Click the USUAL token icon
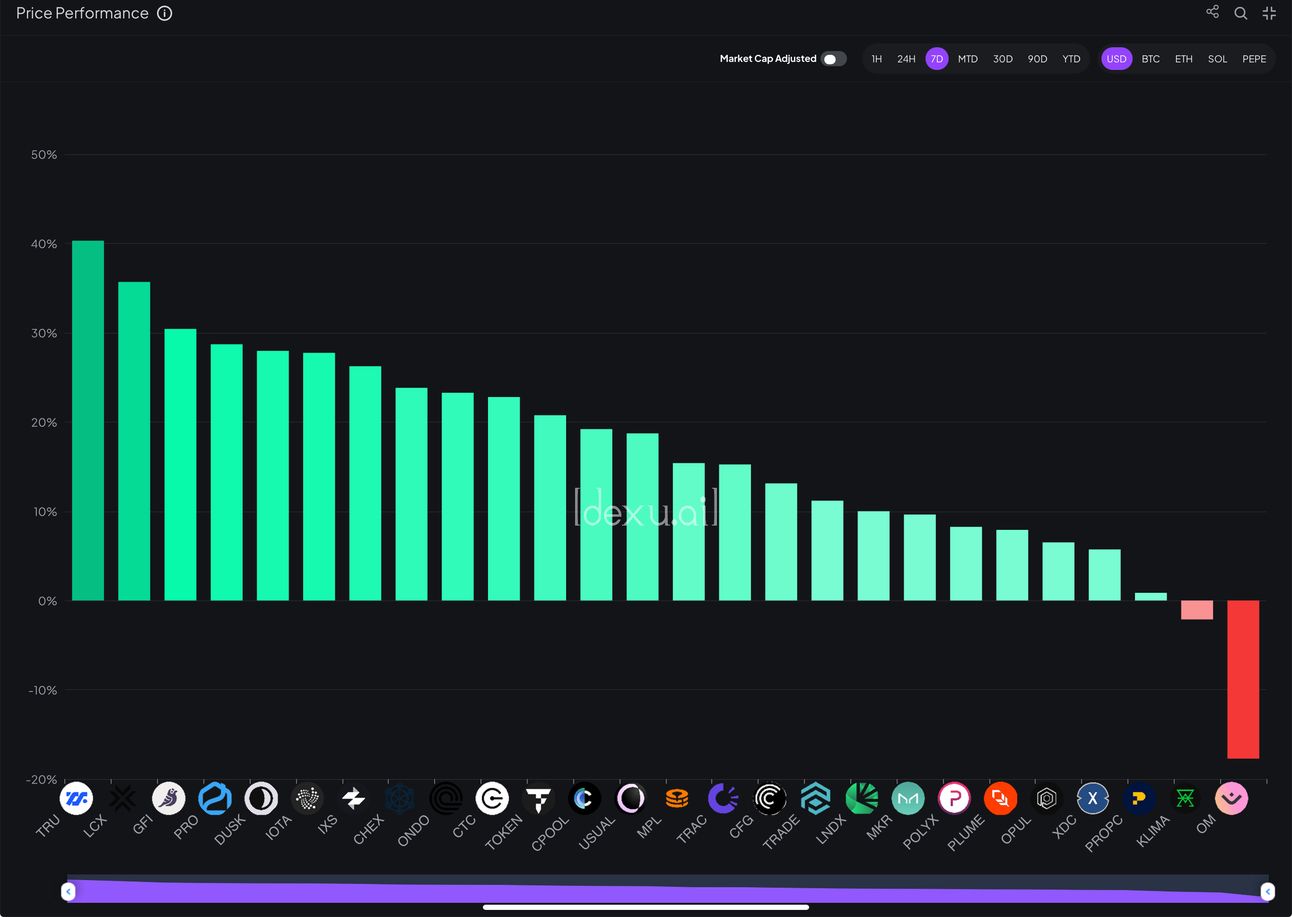 click(631, 798)
